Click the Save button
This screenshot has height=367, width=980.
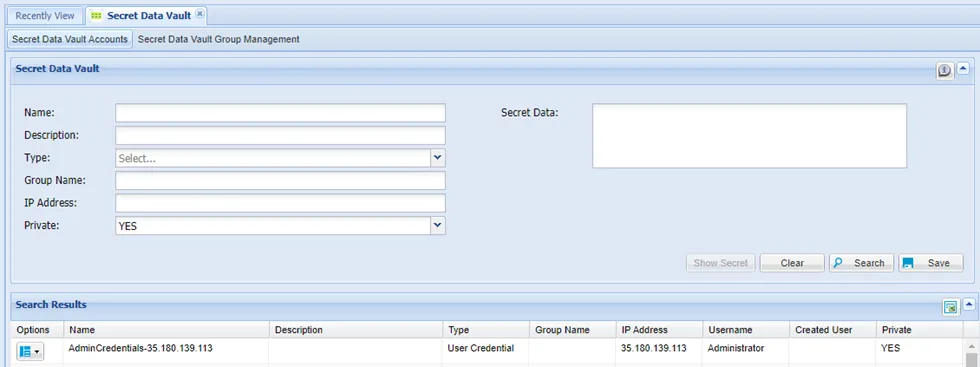[931, 263]
